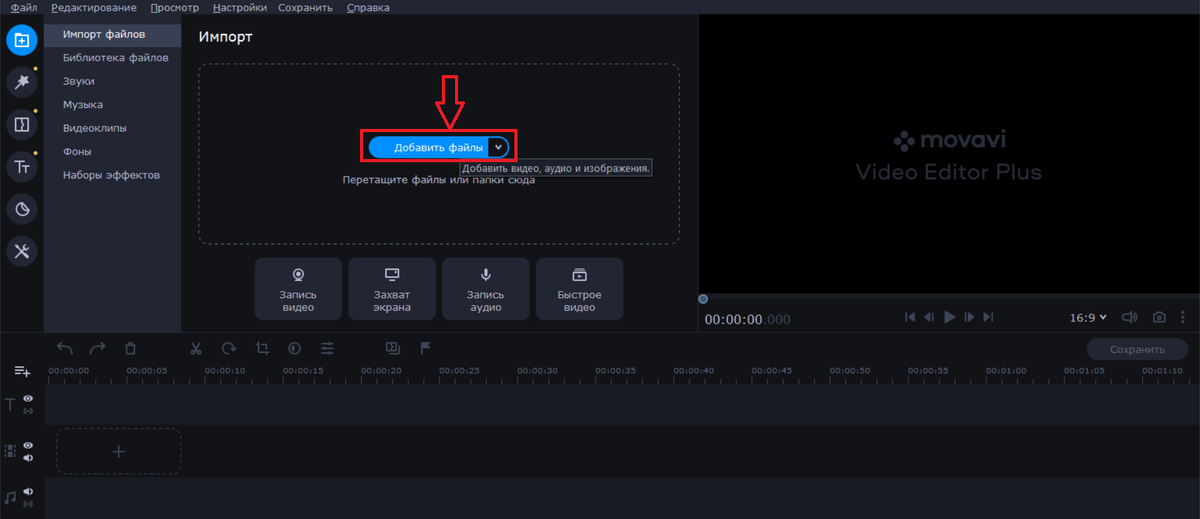Open the Filters magic wand tab
The width and height of the screenshot is (1200, 519).
[x=22, y=82]
